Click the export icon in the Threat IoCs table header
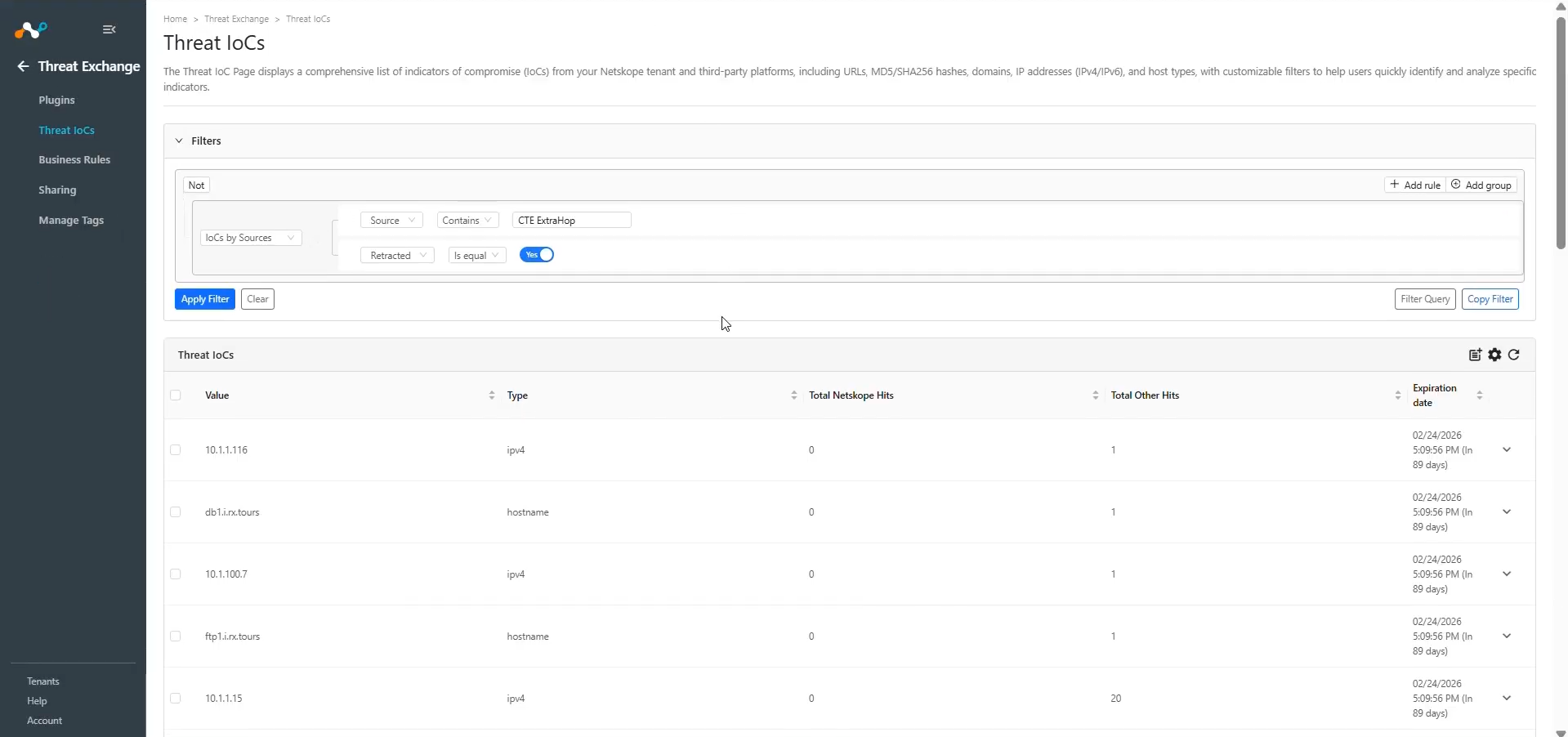1568x737 pixels. (x=1475, y=355)
